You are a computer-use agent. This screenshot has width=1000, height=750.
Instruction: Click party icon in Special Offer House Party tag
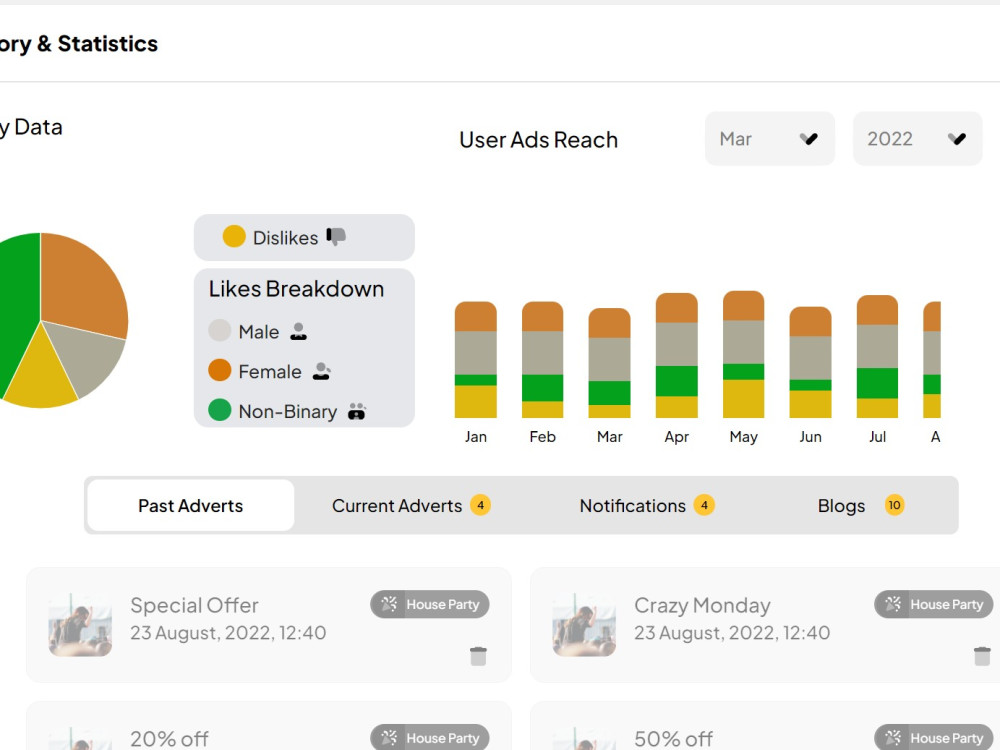click(x=389, y=604)
